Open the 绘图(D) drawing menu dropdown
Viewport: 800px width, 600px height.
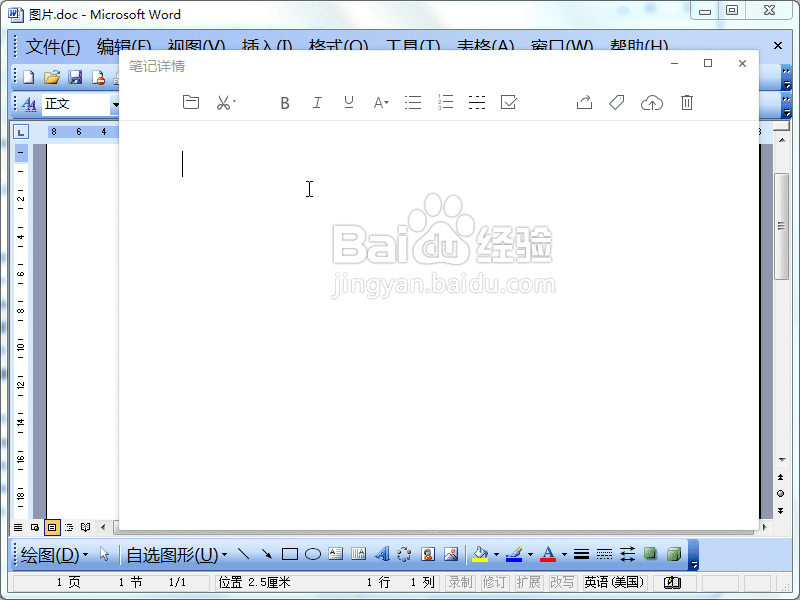(x=54, y=555)
